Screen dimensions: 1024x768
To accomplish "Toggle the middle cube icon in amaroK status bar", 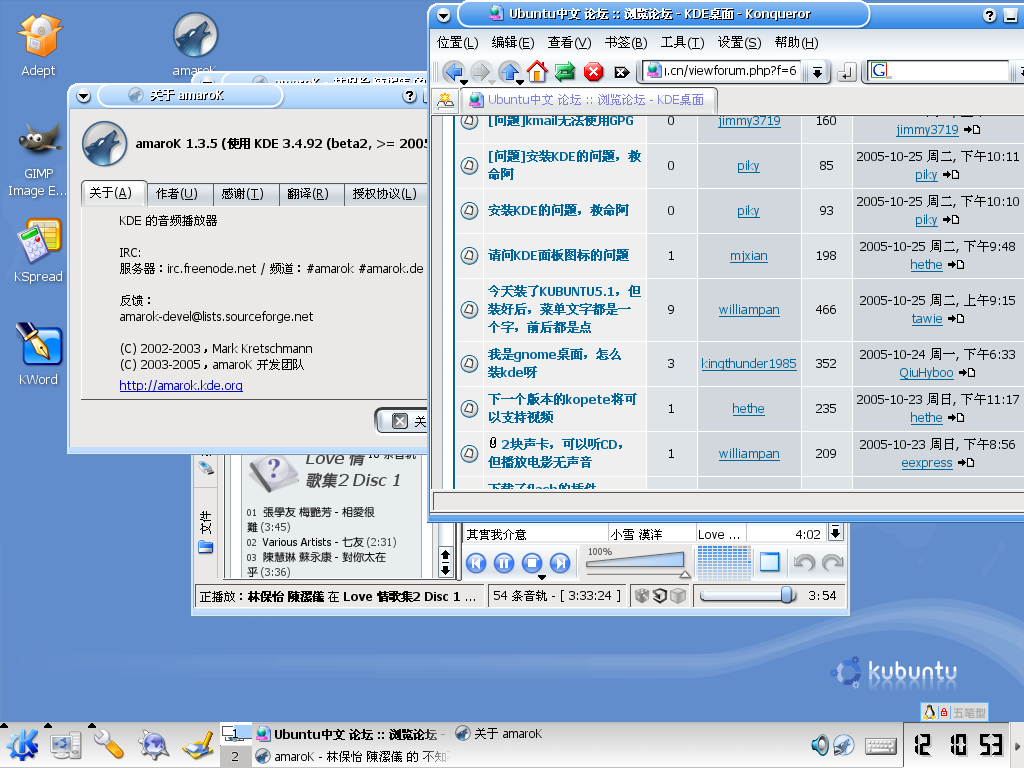I will pyautogui.click(x=660, y=596).
